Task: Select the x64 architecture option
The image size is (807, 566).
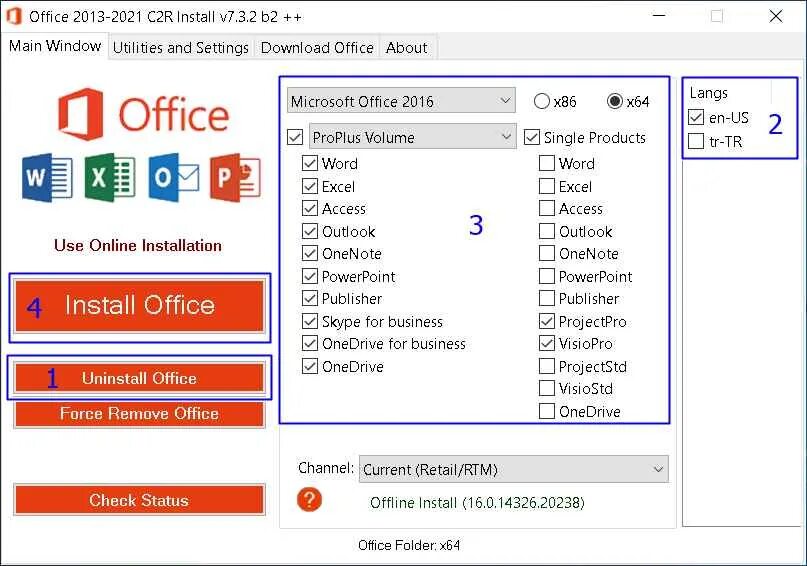Action: click(x=615, y=101)
